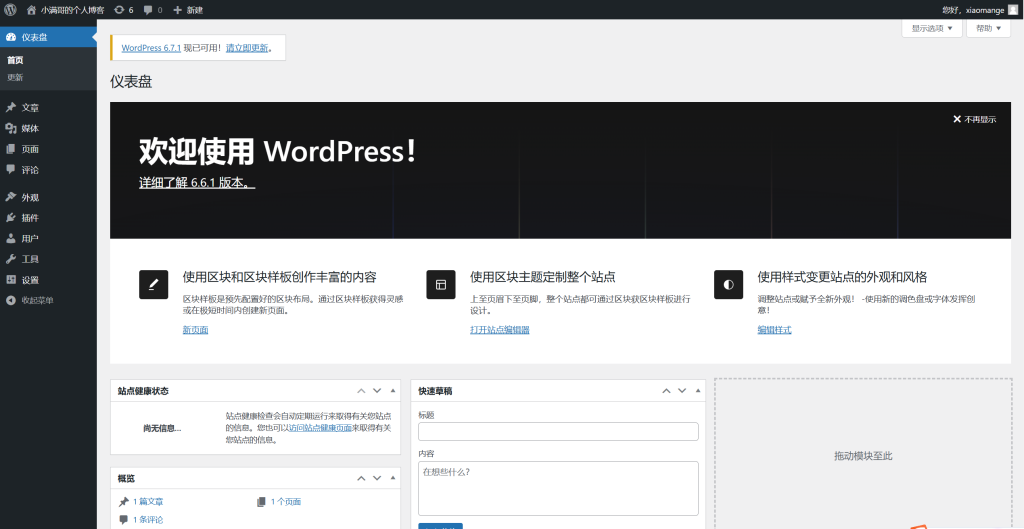The height and width of the screenshot is (529, 1024).
Task: Open 外观 menu label in sidebar
Action: (x=30, y=197)
